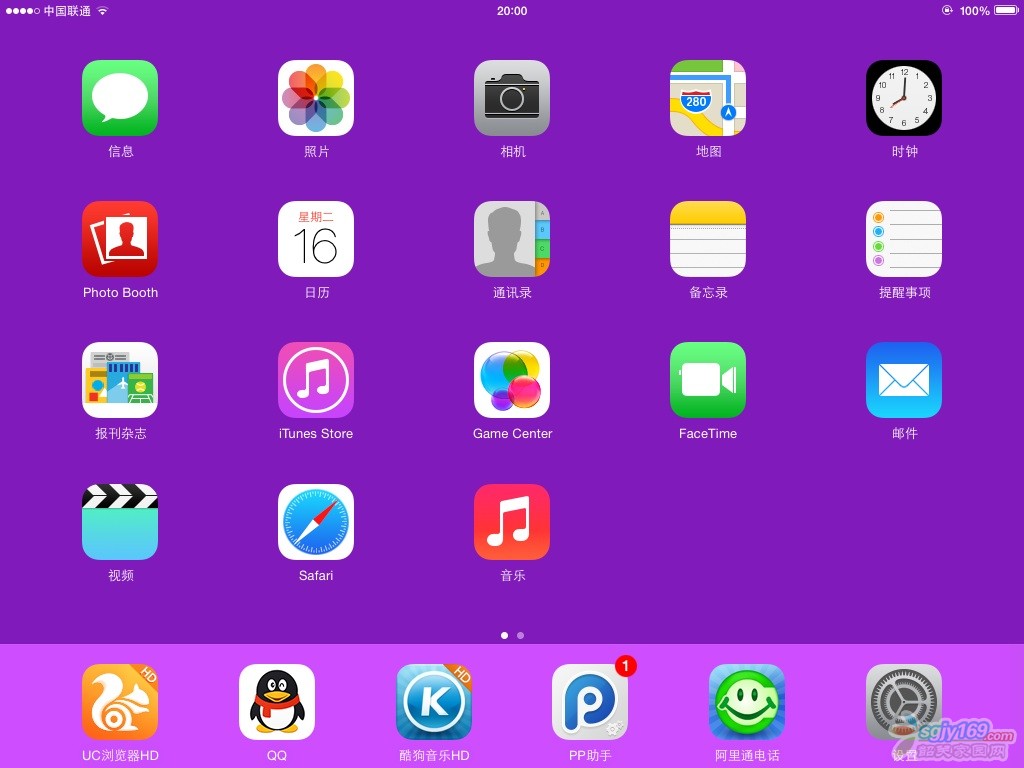Open the Contacts app (通讯录)
The width and height of the screenshot is (1024, 768).
[512, 239]
